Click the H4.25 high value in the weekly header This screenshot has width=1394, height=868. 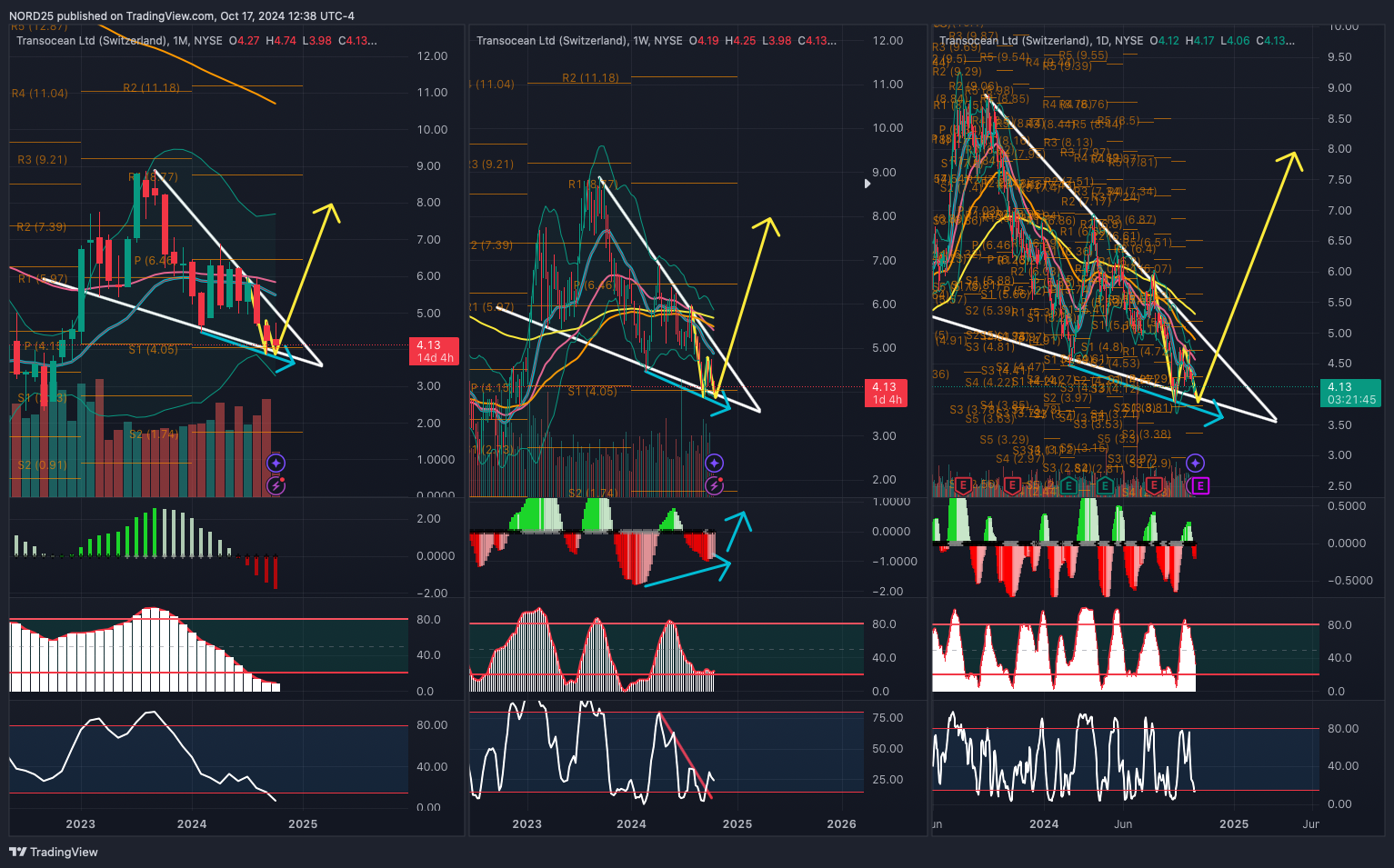(740, 41)
